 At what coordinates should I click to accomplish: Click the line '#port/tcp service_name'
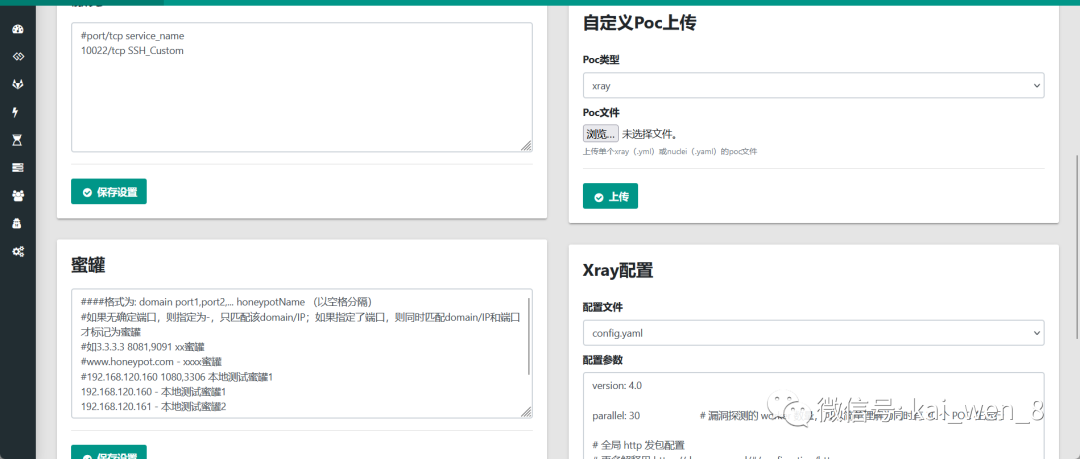coord(132,35)
